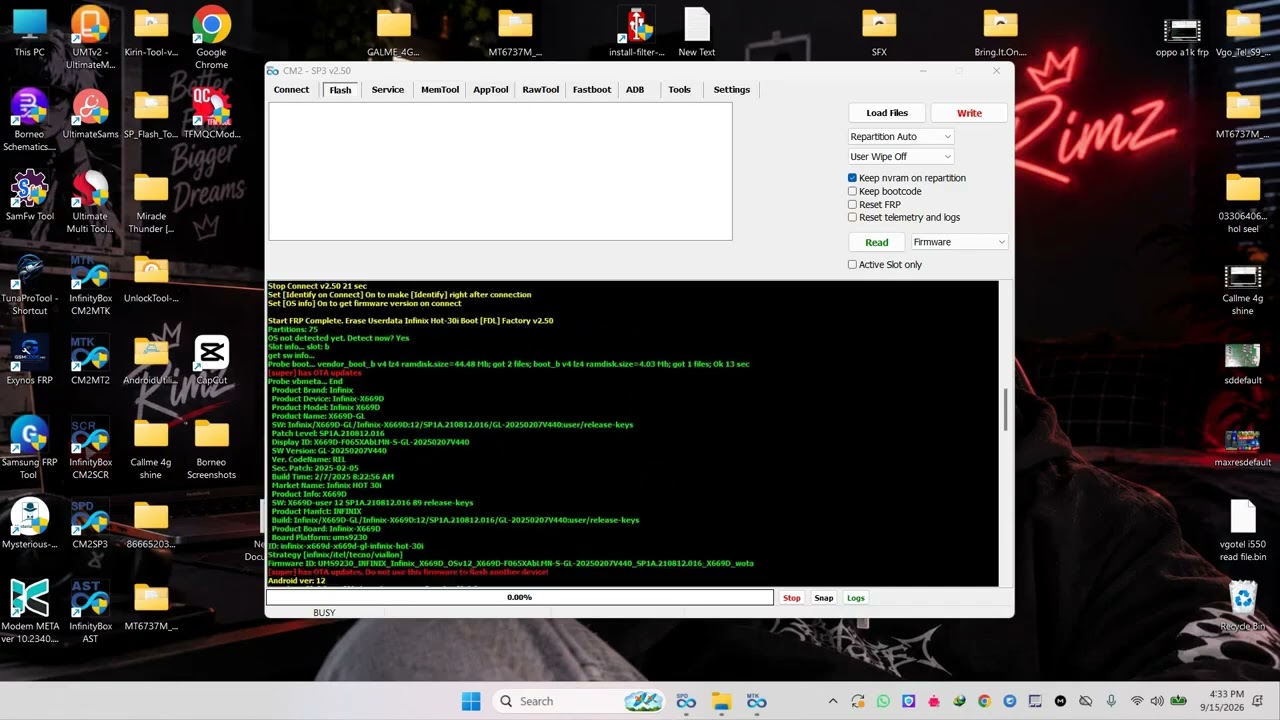
Task: Launch Google Chrome from the desktop
Action: (x=211, y=38)
